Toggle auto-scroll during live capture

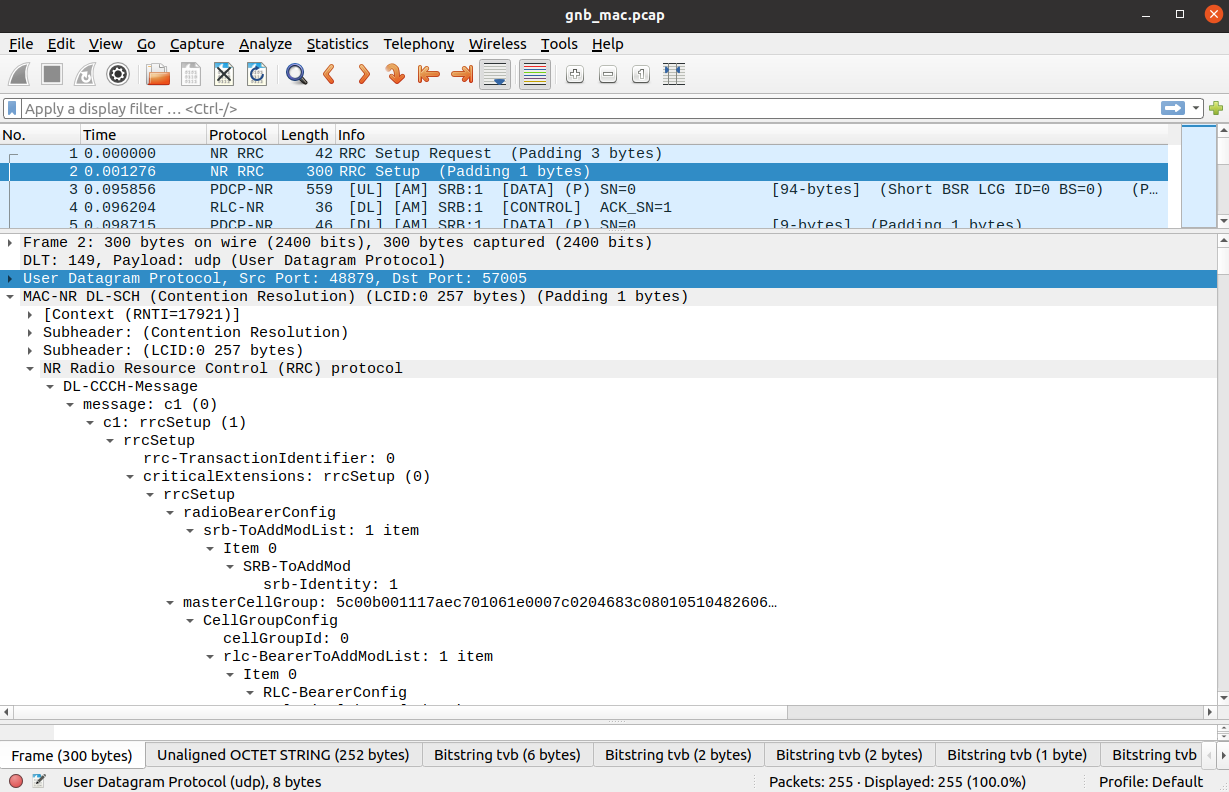(495, 74)
